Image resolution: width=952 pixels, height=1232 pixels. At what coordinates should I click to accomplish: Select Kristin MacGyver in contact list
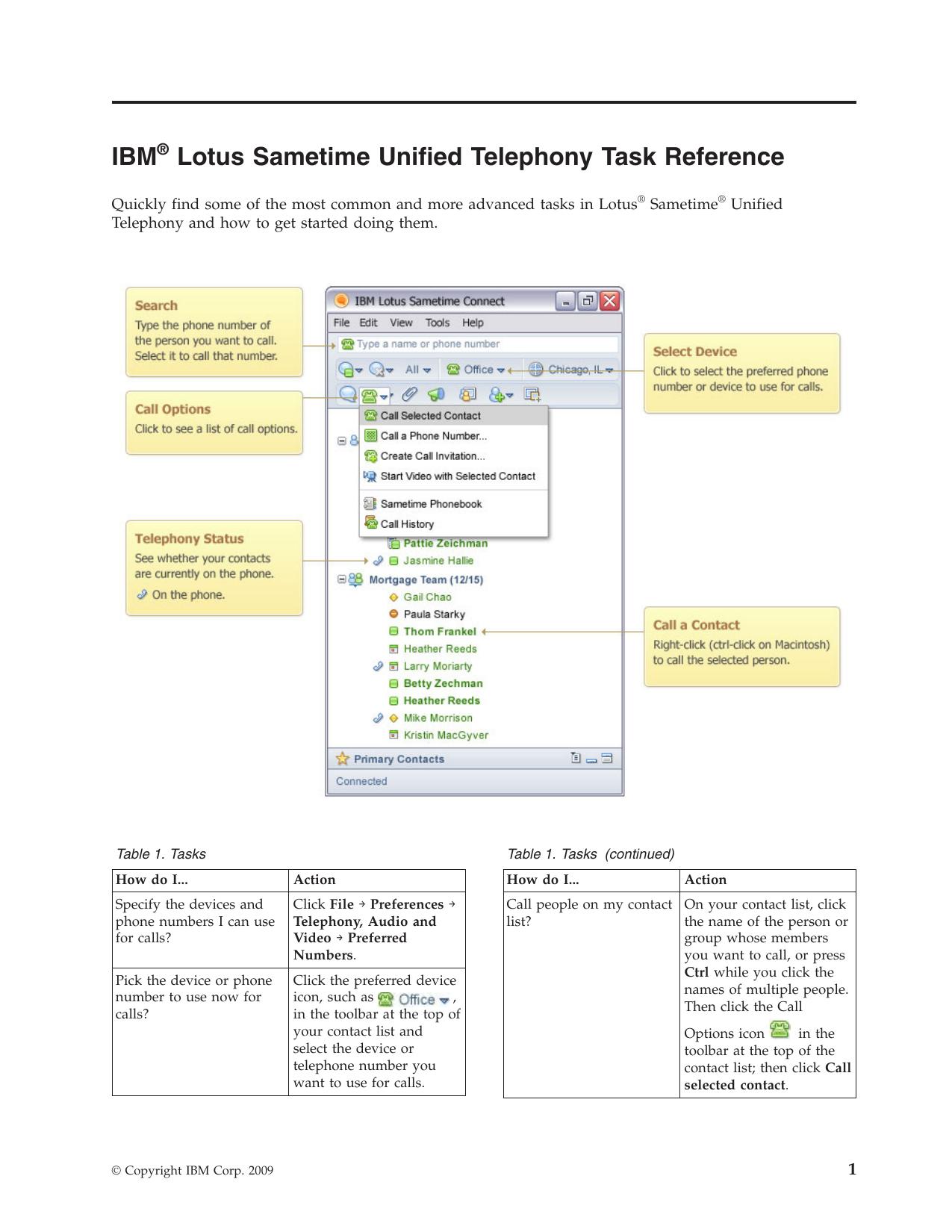[446, 735]
